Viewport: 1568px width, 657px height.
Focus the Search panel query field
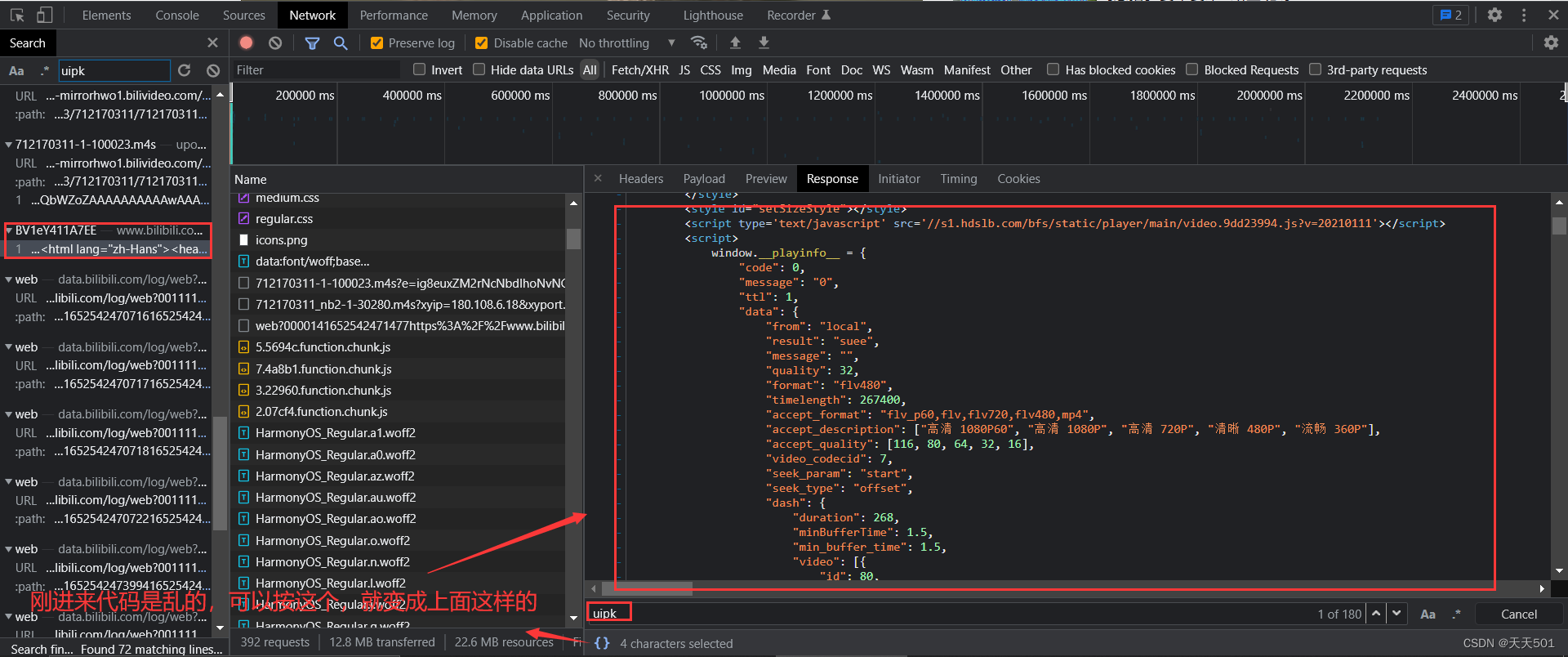(114, 70)
